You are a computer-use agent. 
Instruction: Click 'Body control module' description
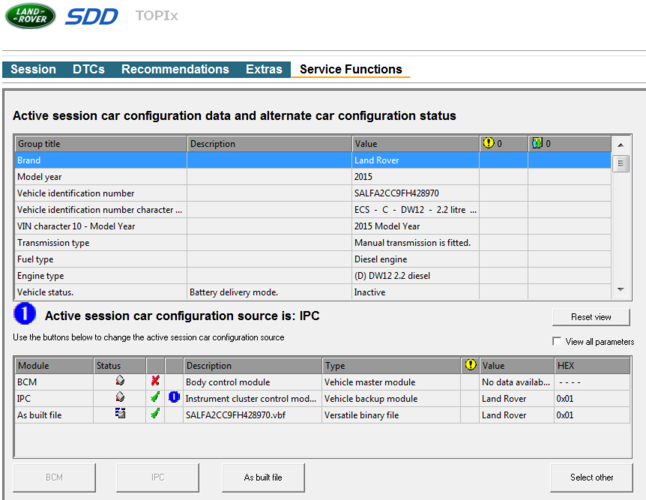[228, 382]
